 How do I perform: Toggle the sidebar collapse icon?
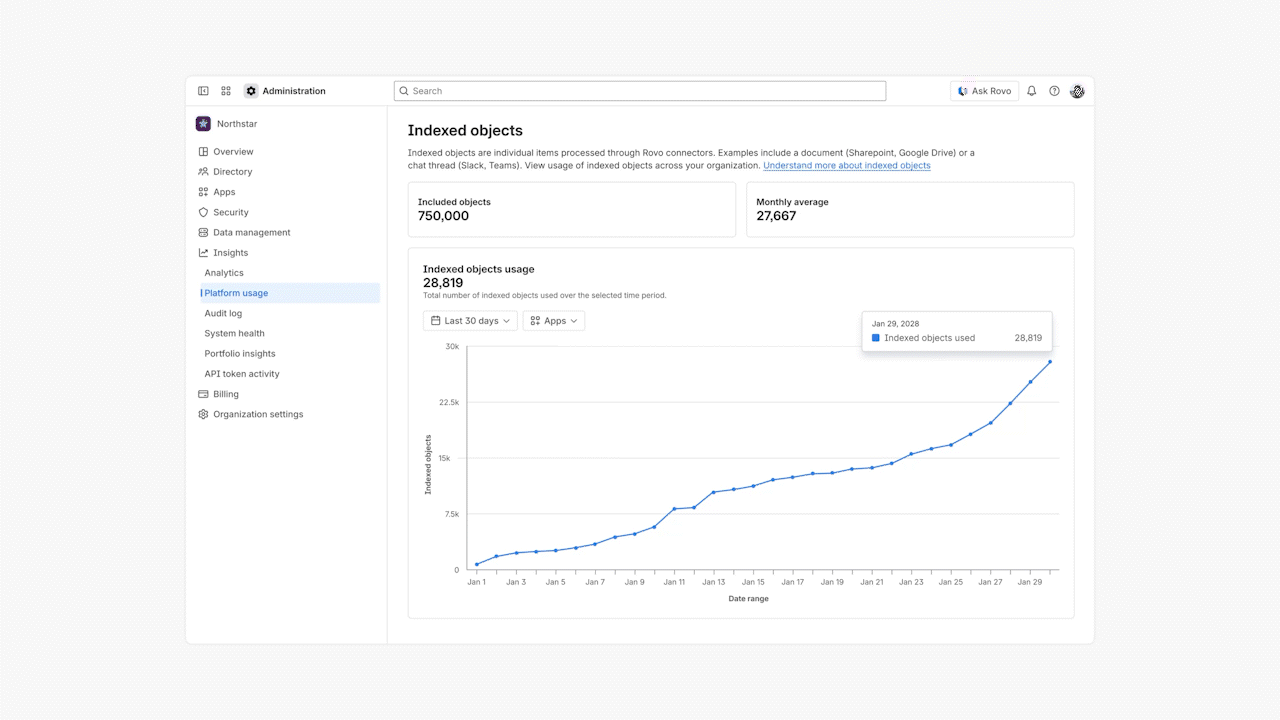[203, 91]
